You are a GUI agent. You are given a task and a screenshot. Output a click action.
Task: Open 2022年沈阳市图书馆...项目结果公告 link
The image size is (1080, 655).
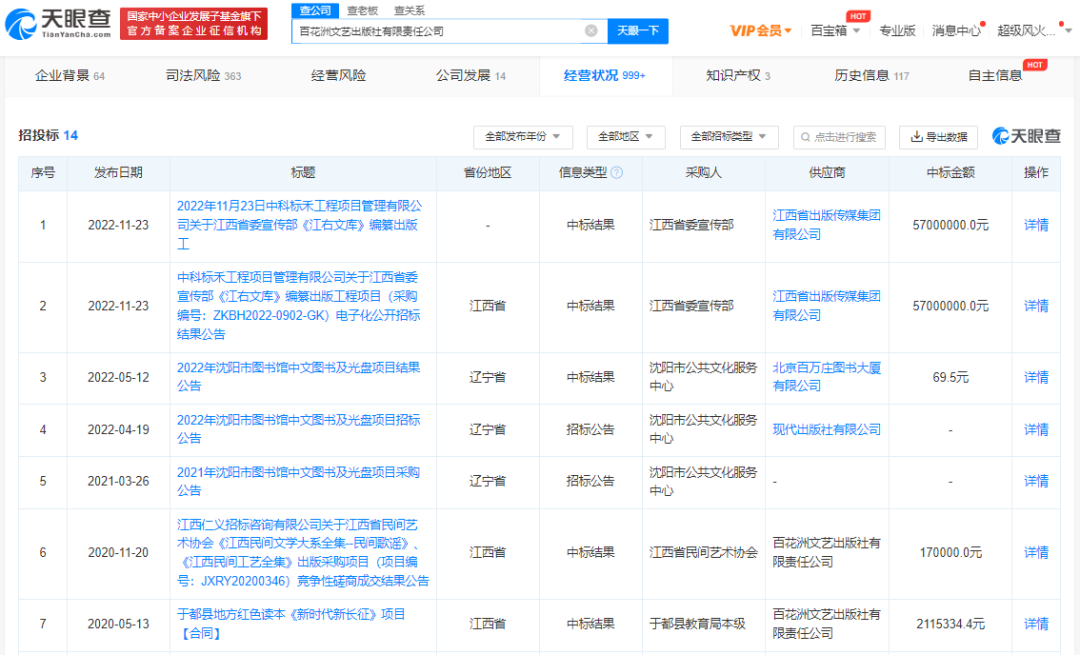pyautogui.click(x=298, y=377)
